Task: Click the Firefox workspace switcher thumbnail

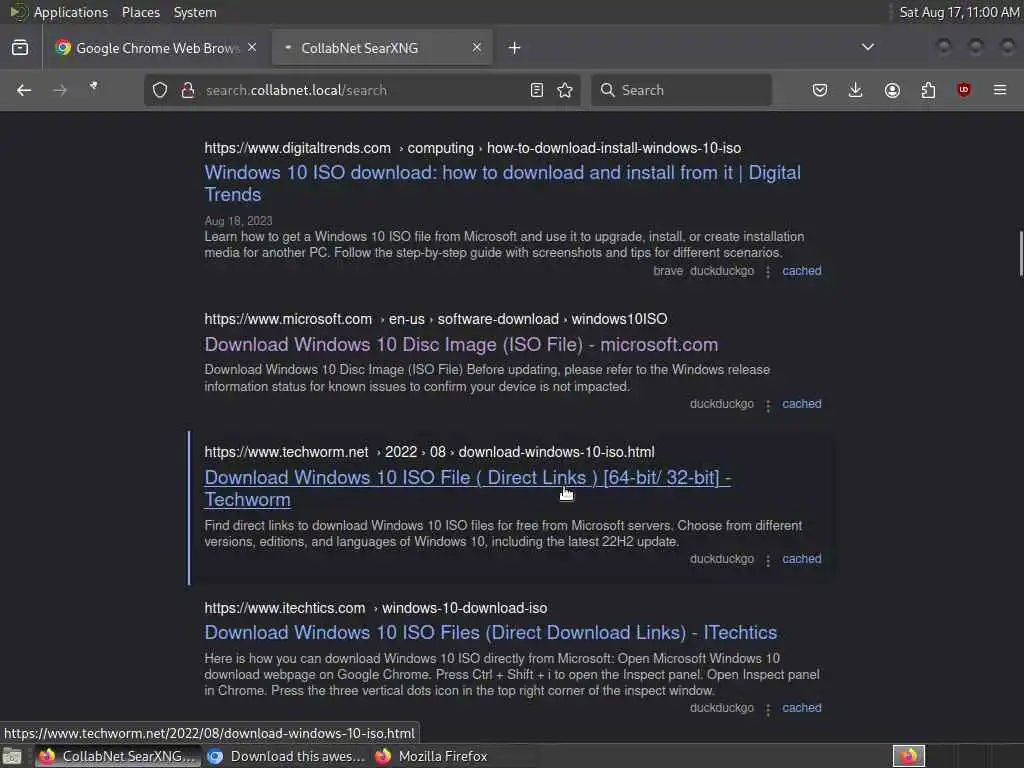Action: coord(908,756)
